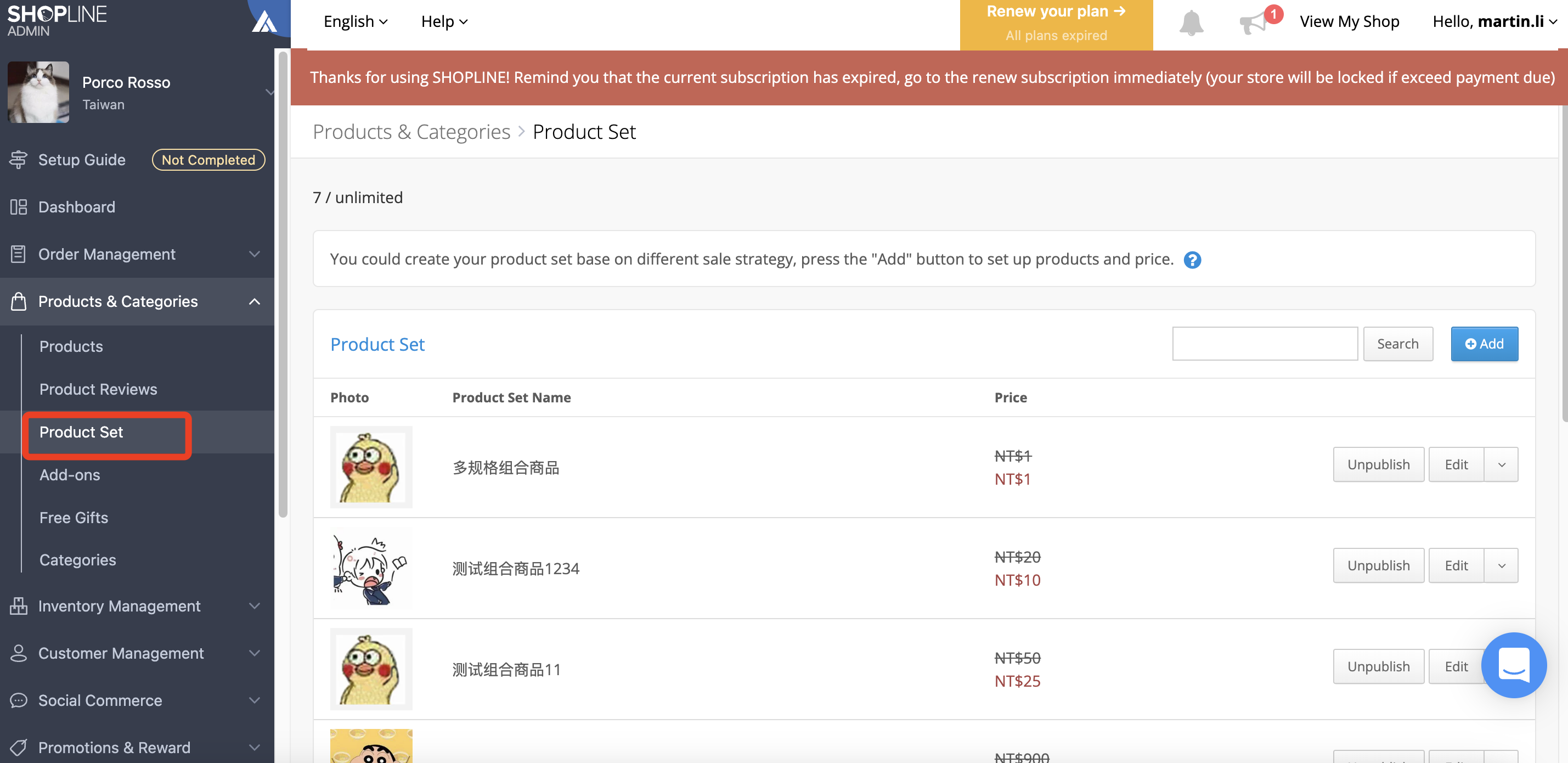This screenshot has width=1568, height=763.
Task: Collapse Products & Categories menu
Action: (255, 301)
